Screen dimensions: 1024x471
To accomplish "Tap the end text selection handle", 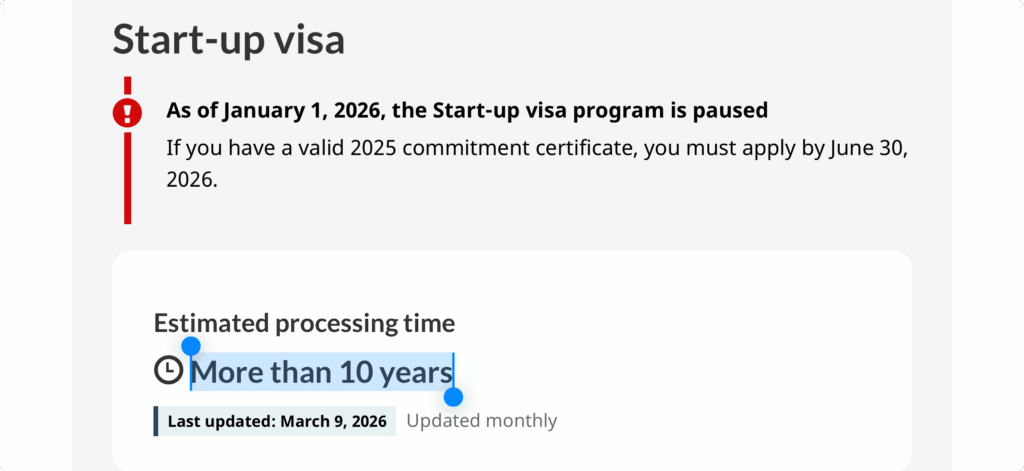I will (453, 397).
